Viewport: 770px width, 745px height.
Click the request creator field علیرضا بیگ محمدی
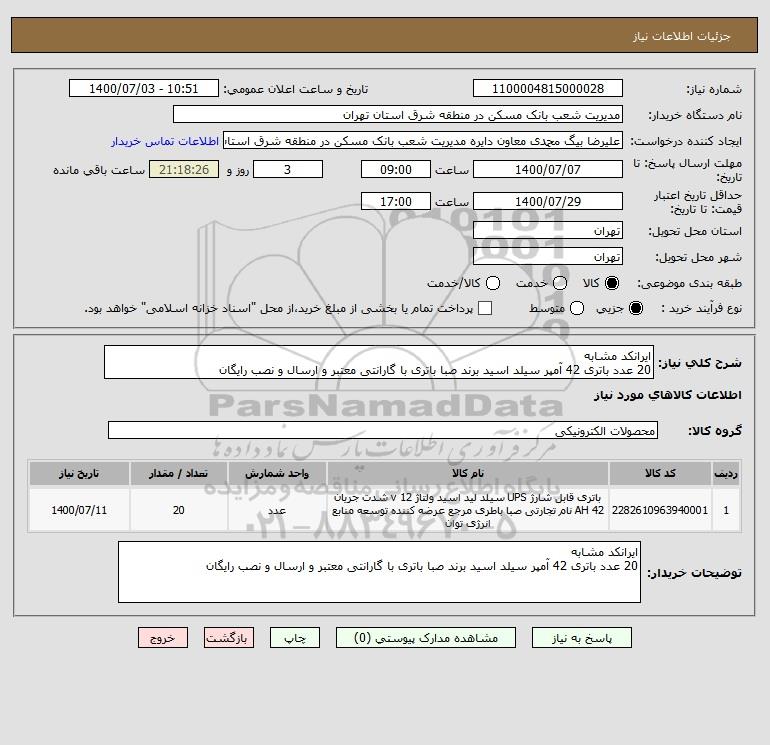pyautogui.click(x=423, y=141)
